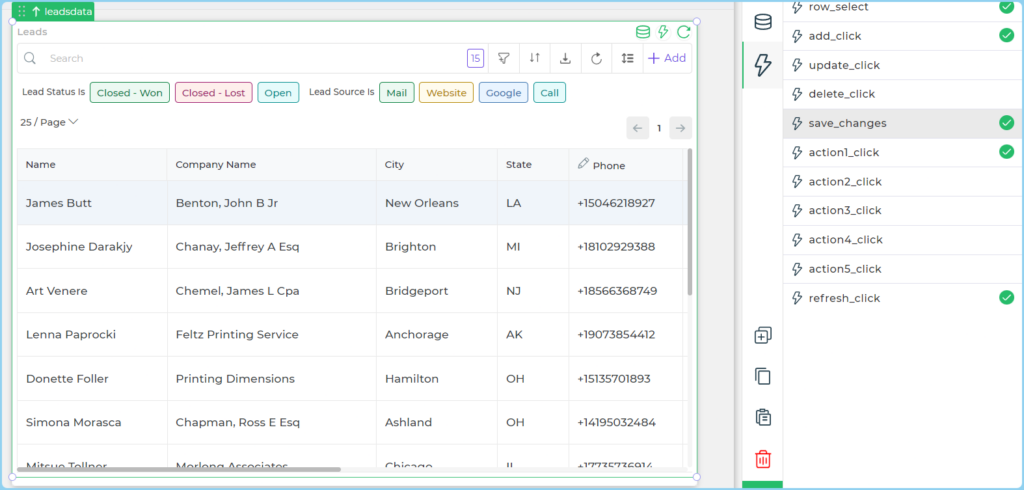Click the sort arrows icon in table toolbar
The width and height of the screenshot is (1024, 490).
[x=535, y=58]
